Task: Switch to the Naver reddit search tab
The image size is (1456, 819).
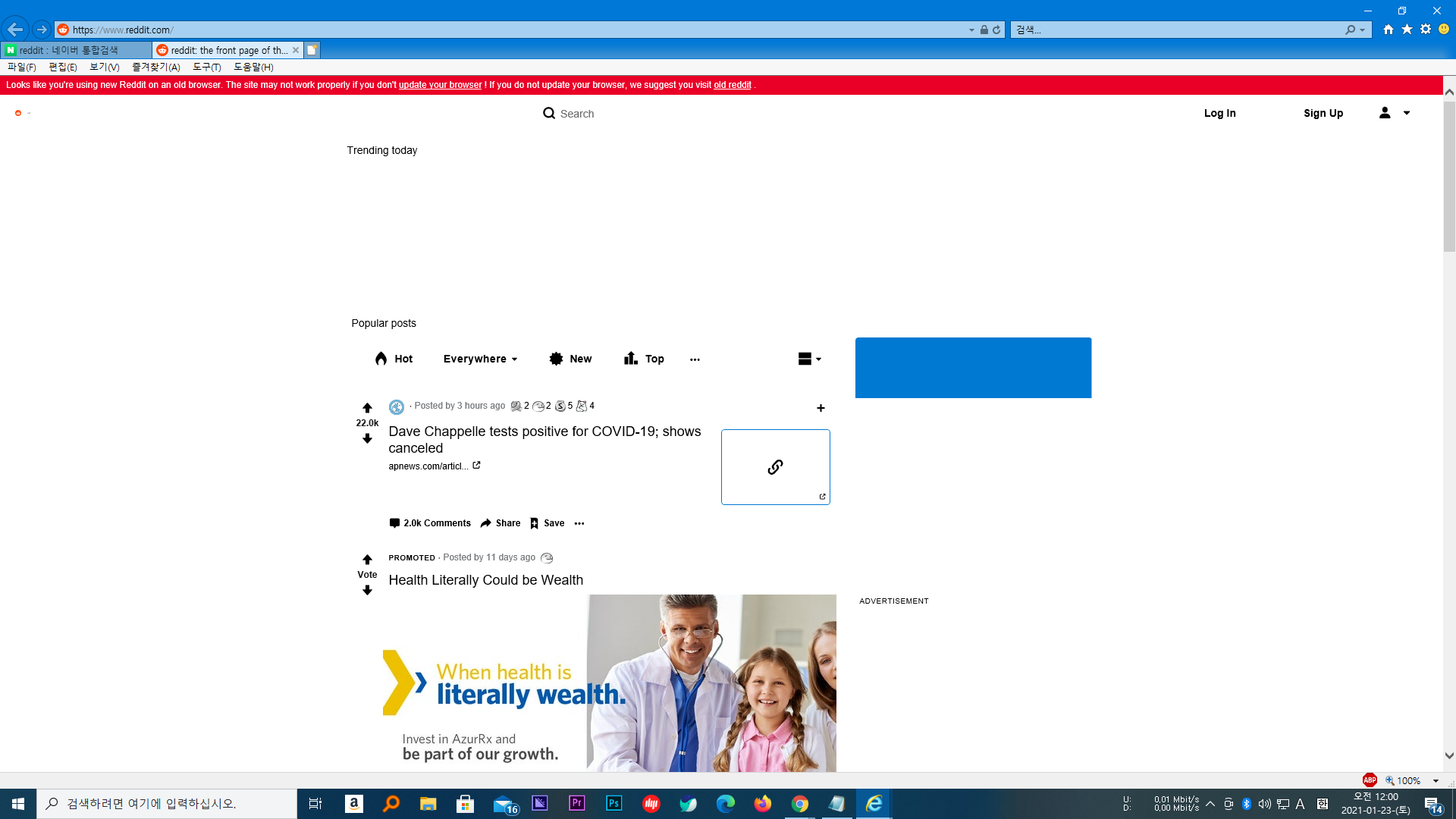Action: [74, 50]
